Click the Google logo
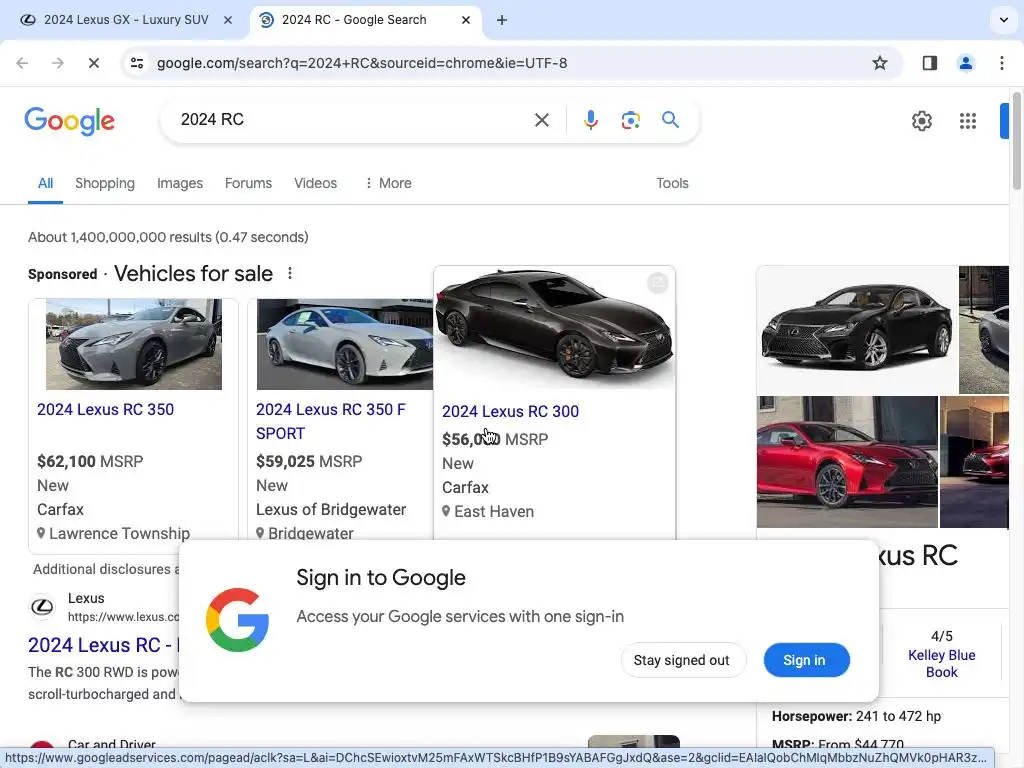Viewport: 1024px width, 768px height. tap(70, 121)
